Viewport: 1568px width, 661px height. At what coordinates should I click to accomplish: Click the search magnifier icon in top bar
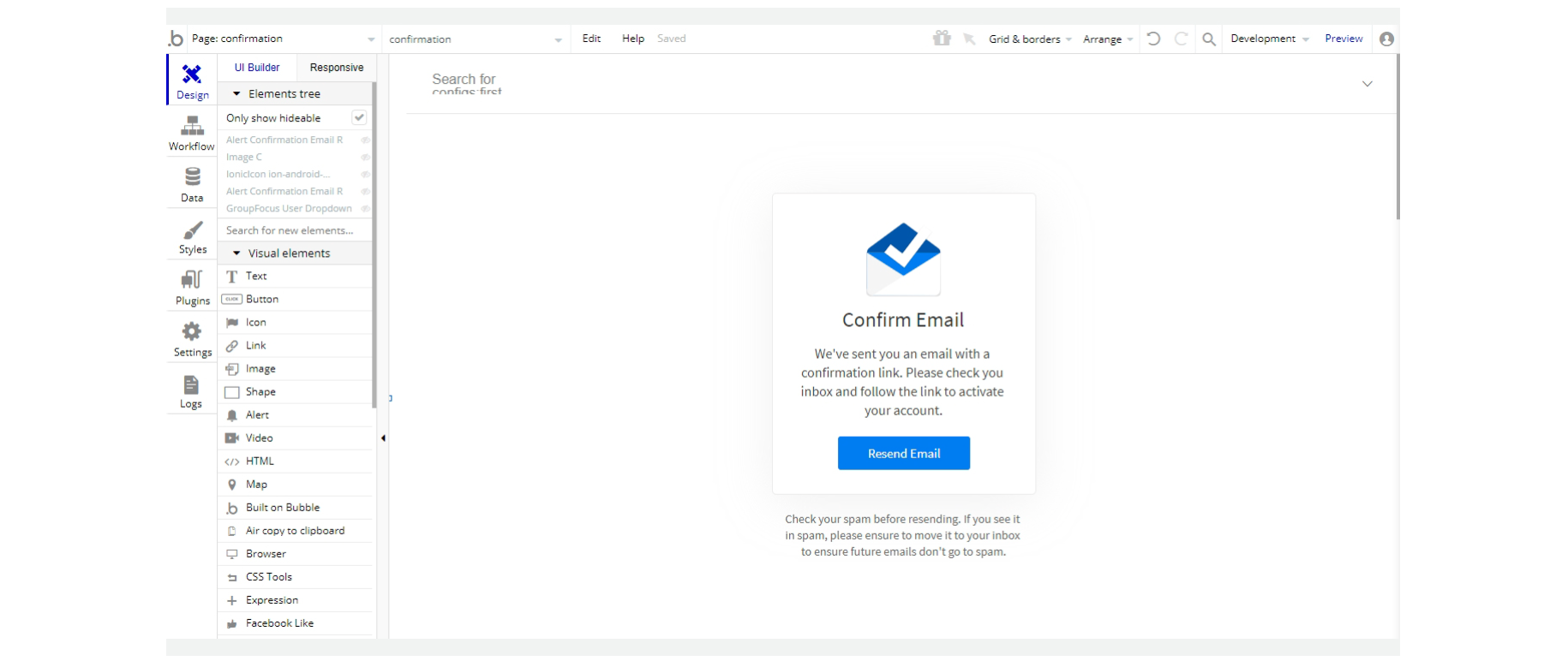(x=1208, y=39)
